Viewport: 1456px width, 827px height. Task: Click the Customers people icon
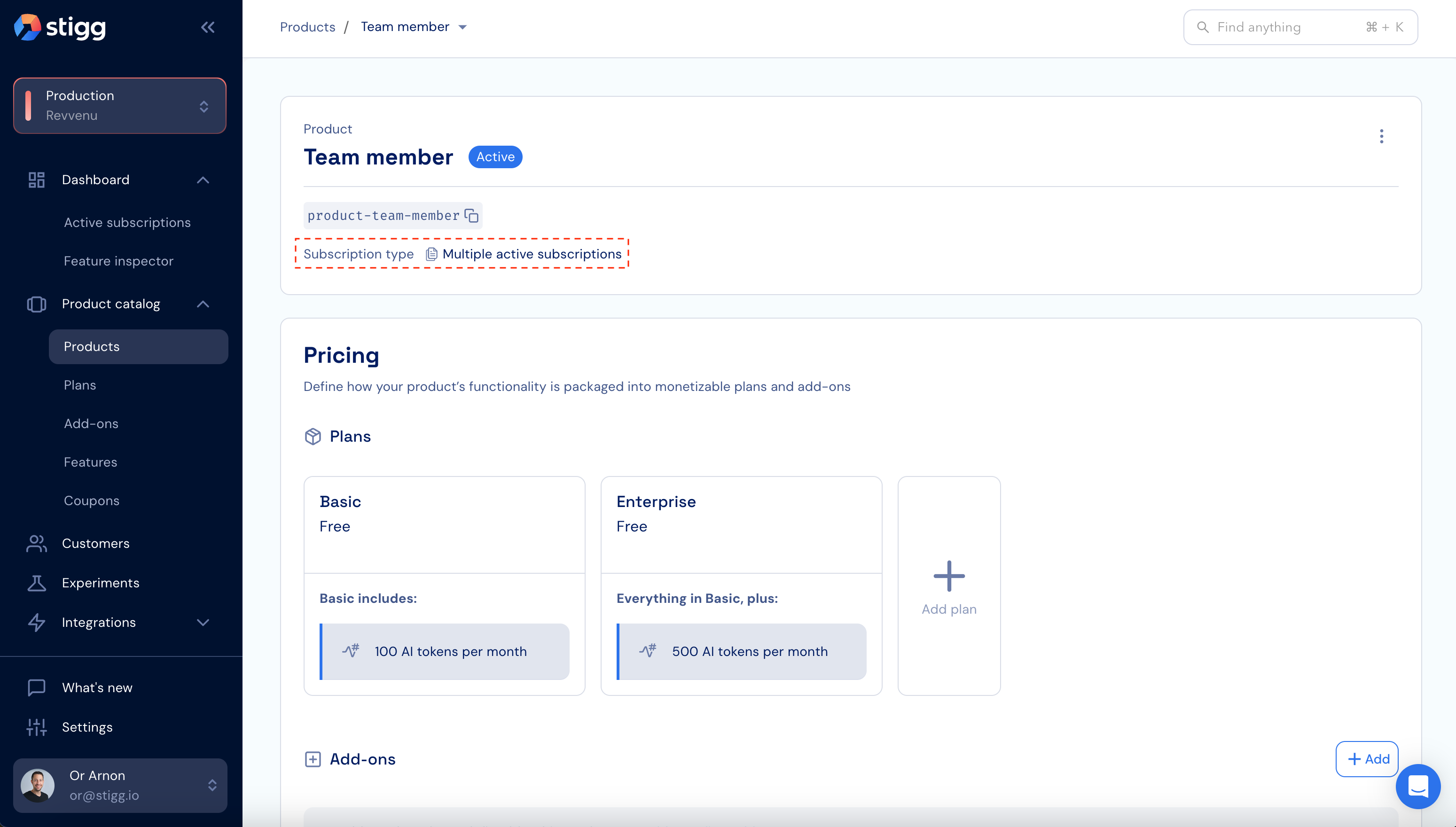click(x=36, y=544)
